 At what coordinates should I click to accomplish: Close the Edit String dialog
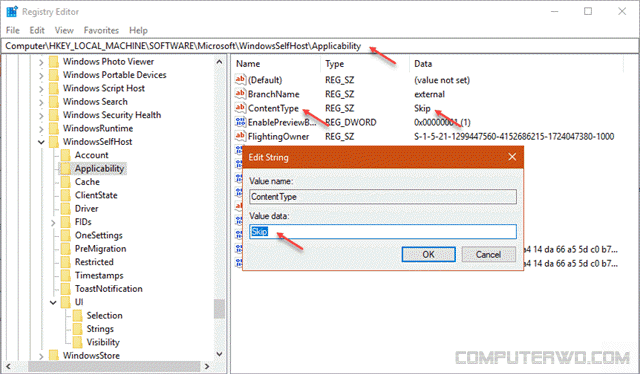point(512,157)
